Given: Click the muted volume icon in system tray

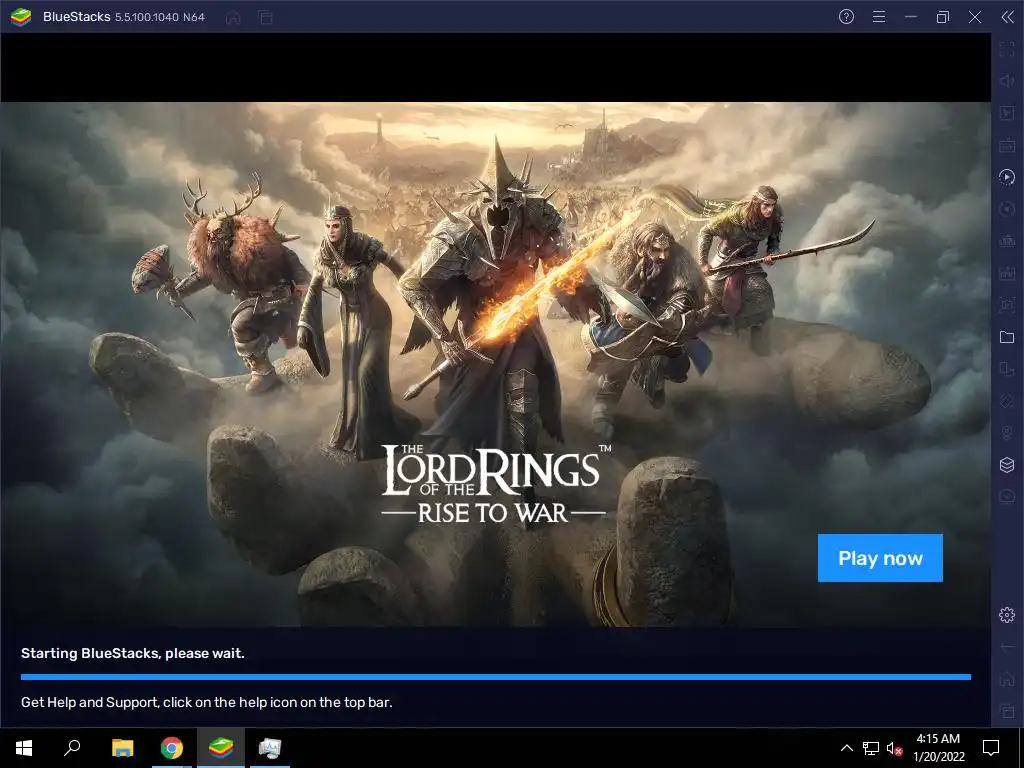Looking at the screenshot, I should pyautogui.click(x=894, y=748).
